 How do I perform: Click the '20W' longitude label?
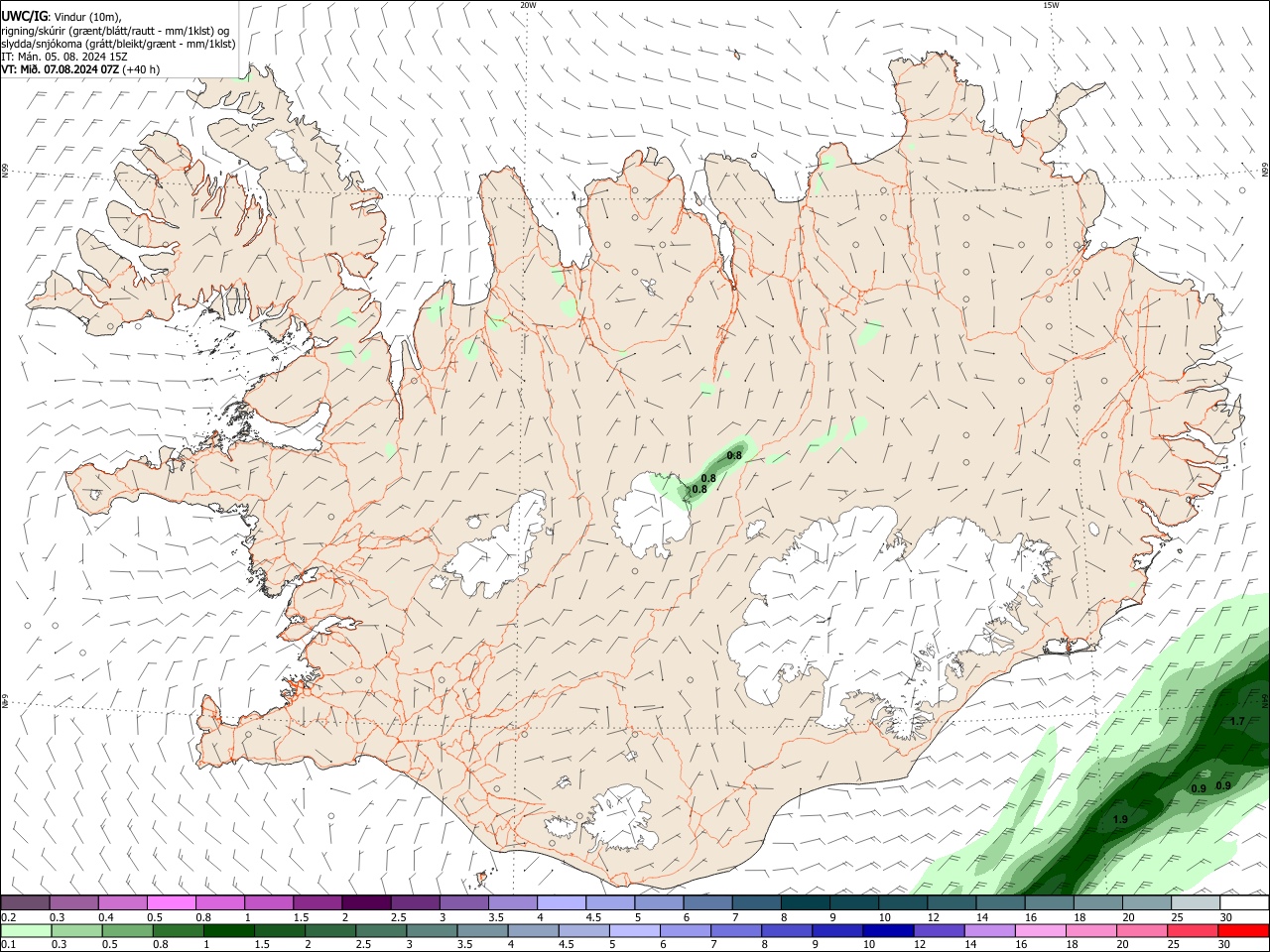(529, 5)
